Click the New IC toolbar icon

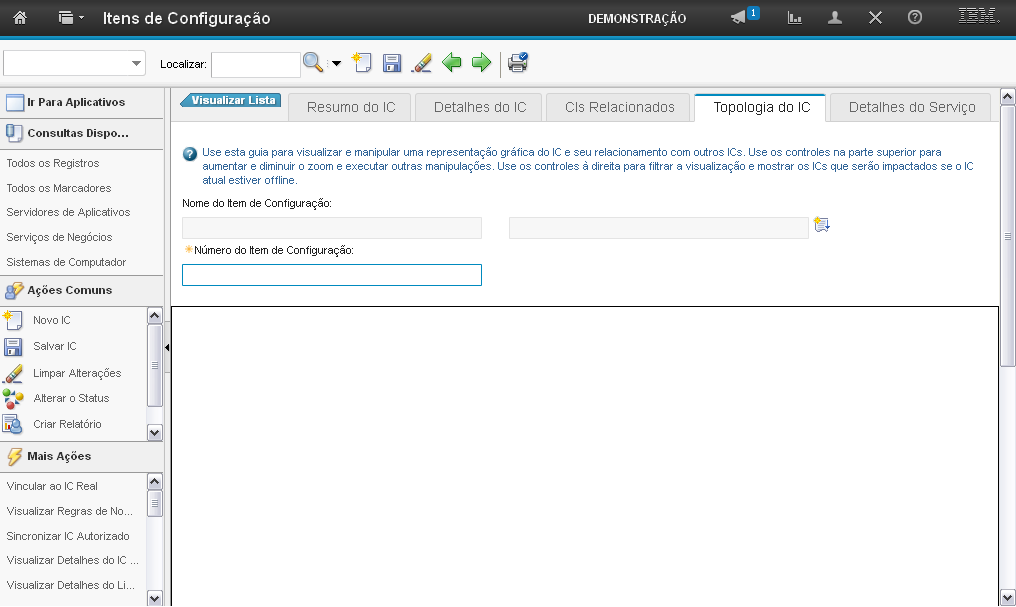pyautogui.click(x=362, y=63)
